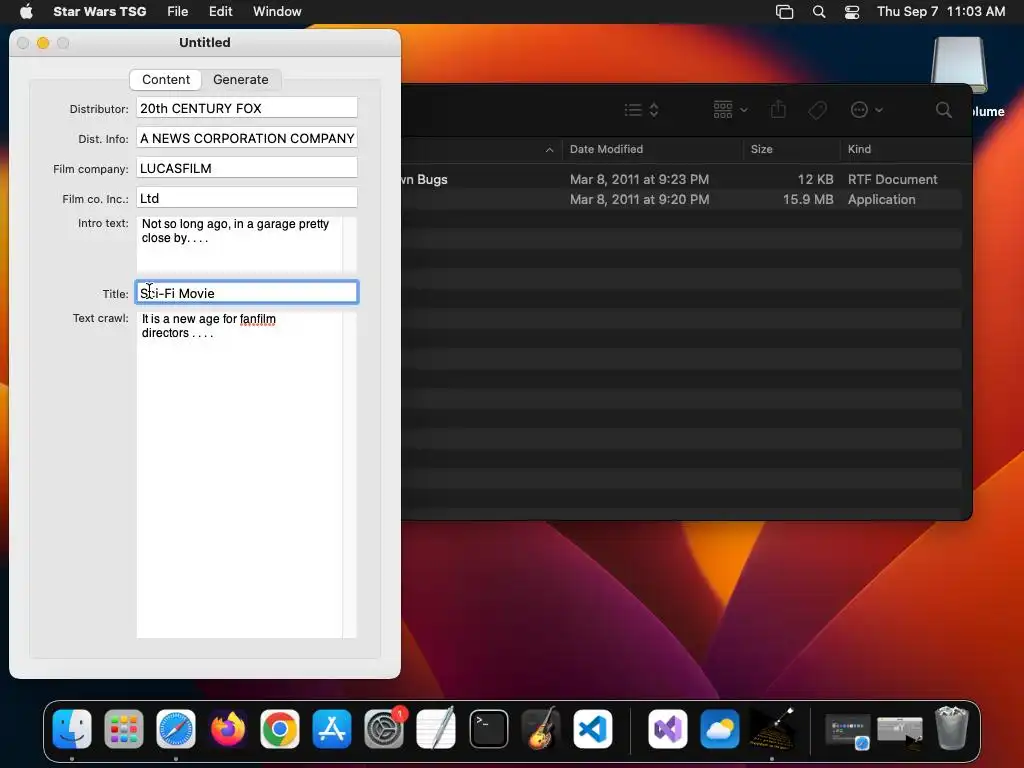The width and height of the screenshot is (1024, 768).
Task: Open Google Chrome in the Dock
Action: click(x=280, y=728)
